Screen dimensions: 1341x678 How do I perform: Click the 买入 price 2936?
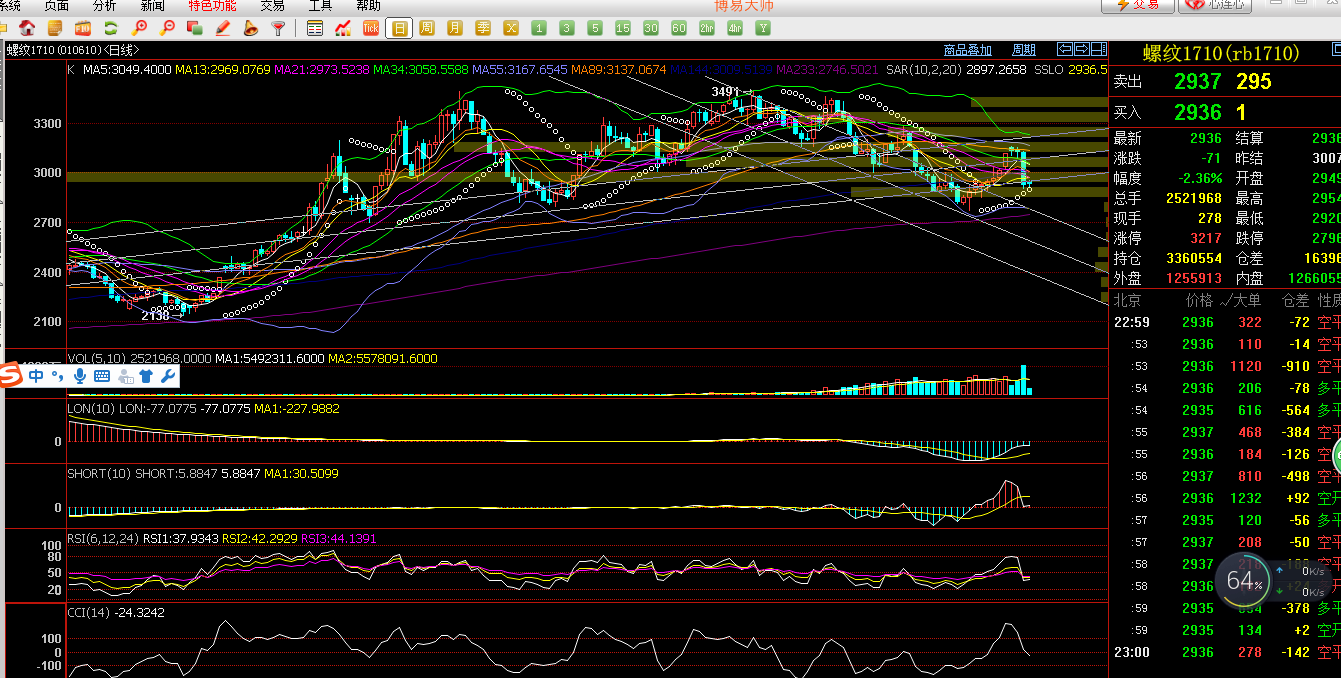click(x=1198, y=113)
